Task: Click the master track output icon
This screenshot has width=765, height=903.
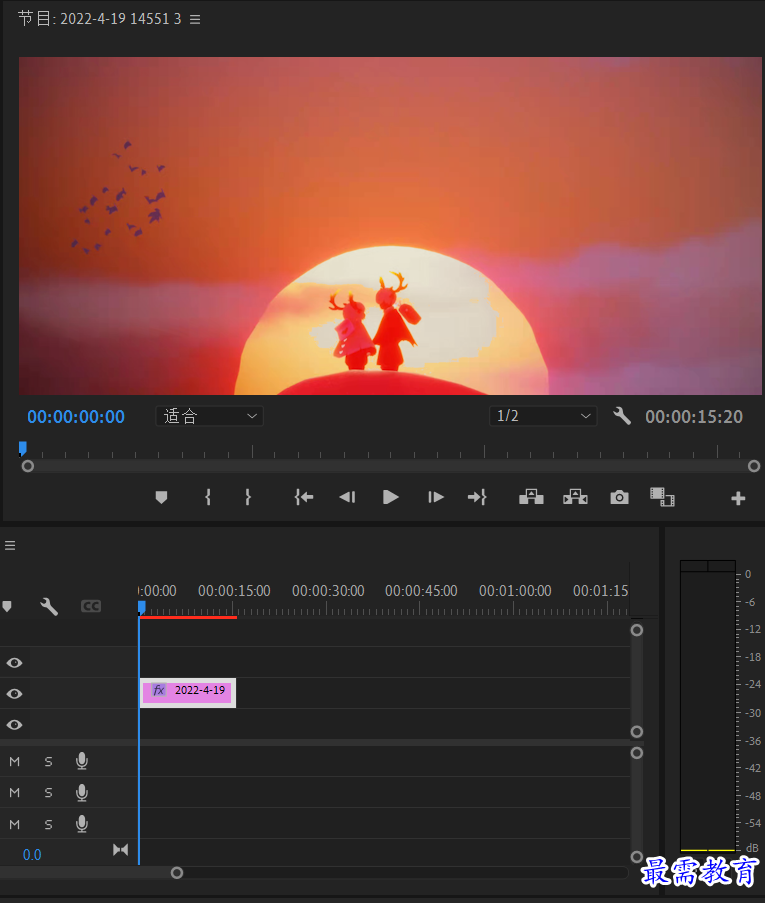Action: pyautogui.click(x=120, y=850)
